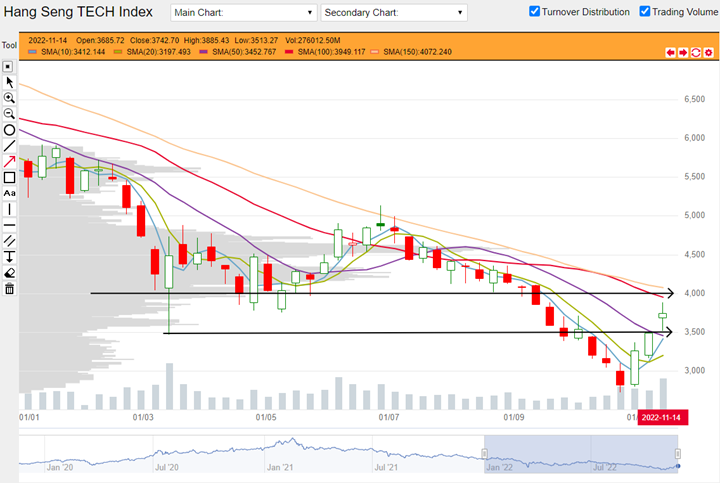
Task: Click the red left arrow chart button
Action: [670, 52]
